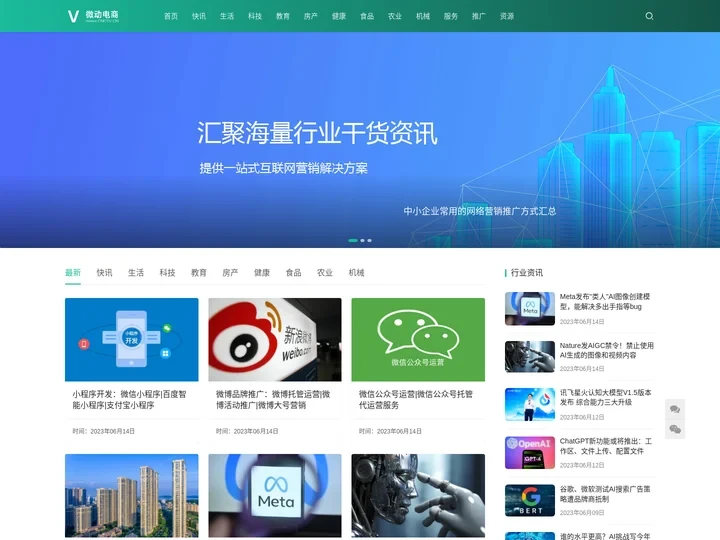Open 首页 in top navigation

coord(171,16)
